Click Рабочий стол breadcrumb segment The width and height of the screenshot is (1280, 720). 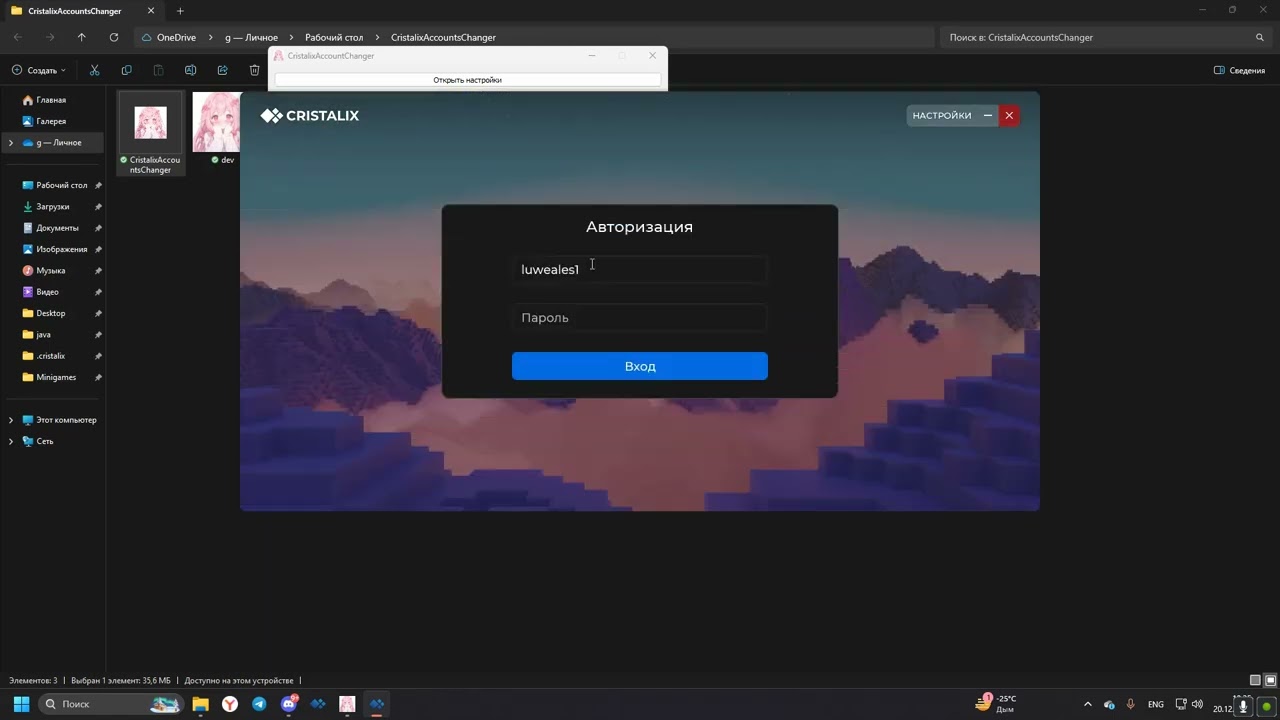click(x=334, y=37)
